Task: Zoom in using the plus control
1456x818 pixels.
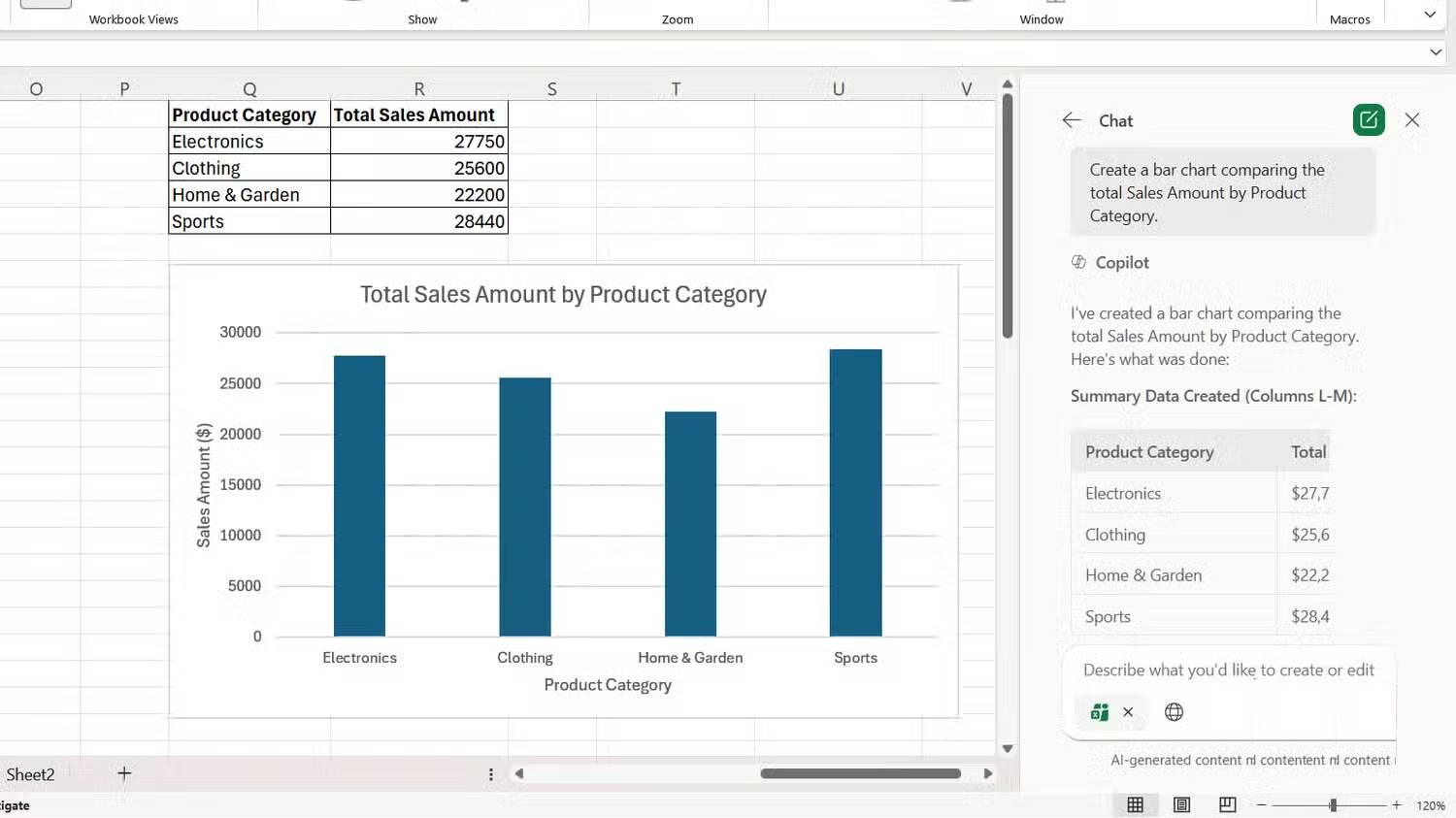Action: [x=1397, y=804]
